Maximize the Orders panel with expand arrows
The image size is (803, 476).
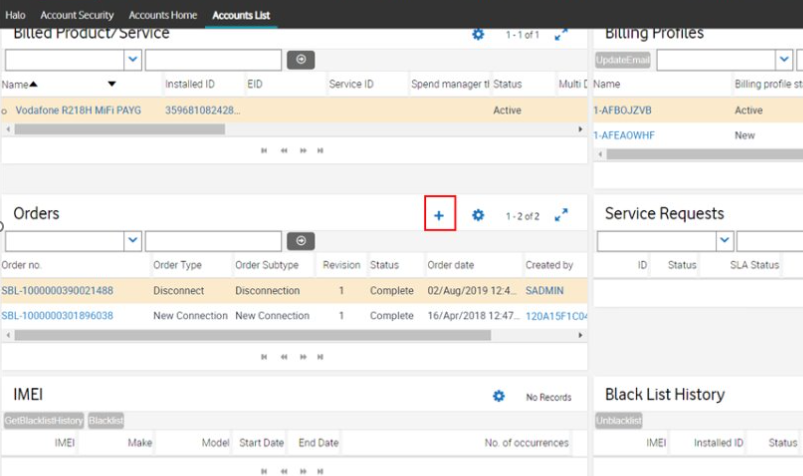(x=561, y=215)
